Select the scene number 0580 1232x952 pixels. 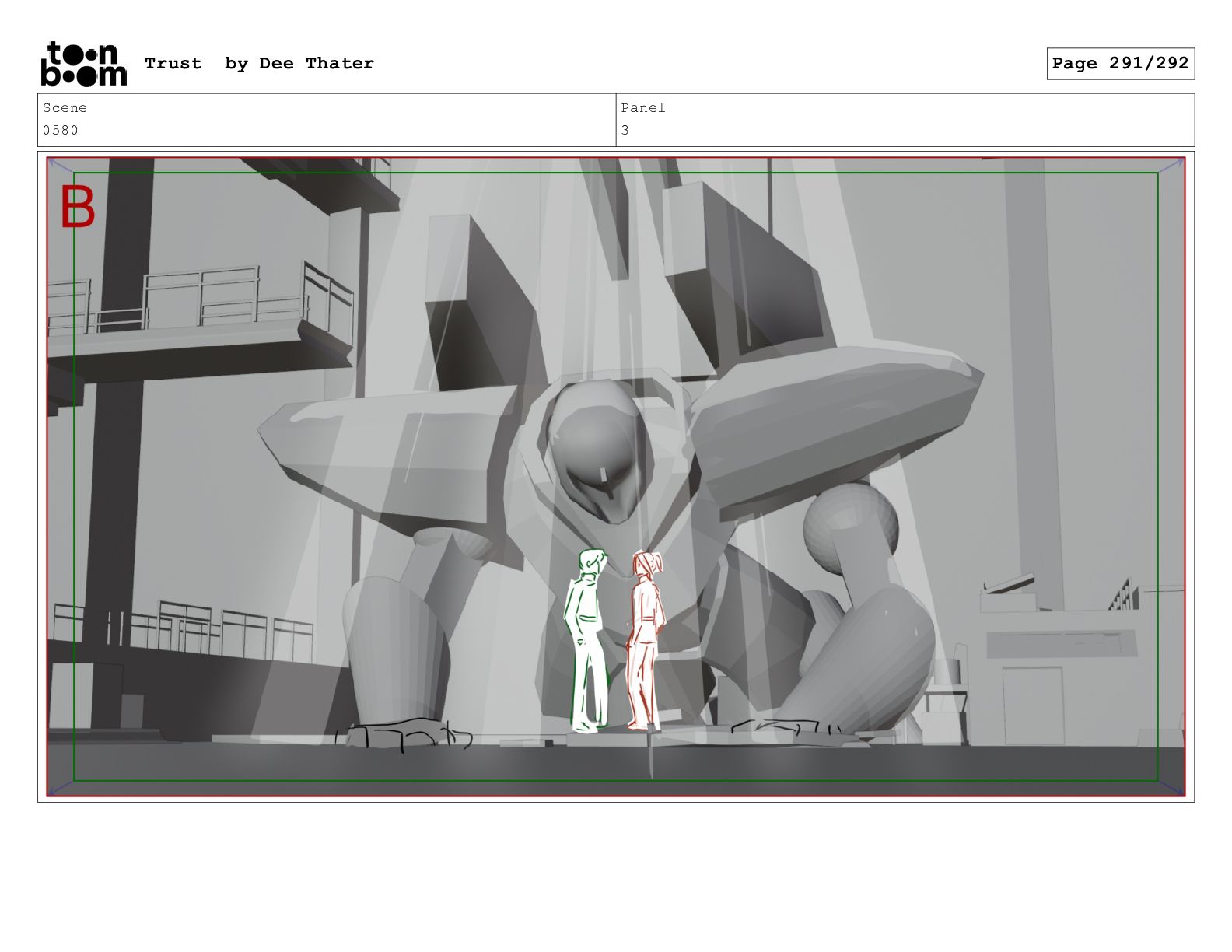click(x=61, y=130)
